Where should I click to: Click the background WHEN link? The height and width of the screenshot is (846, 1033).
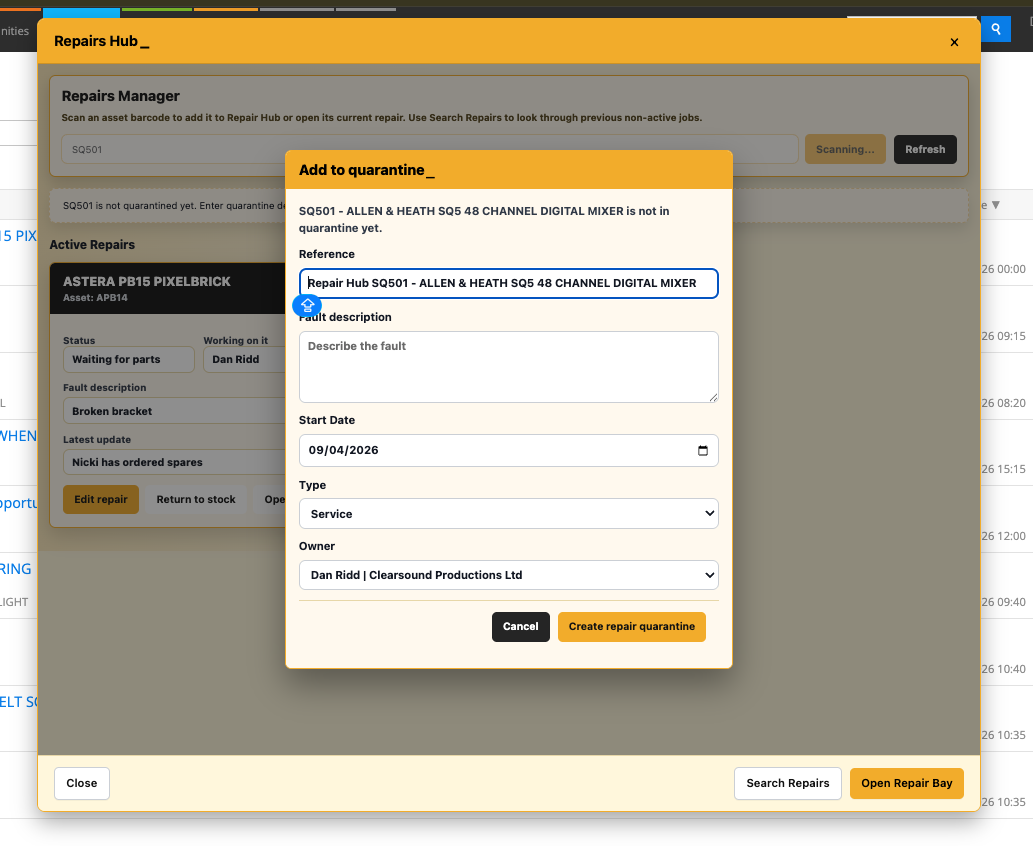click(x=18, y=436)
